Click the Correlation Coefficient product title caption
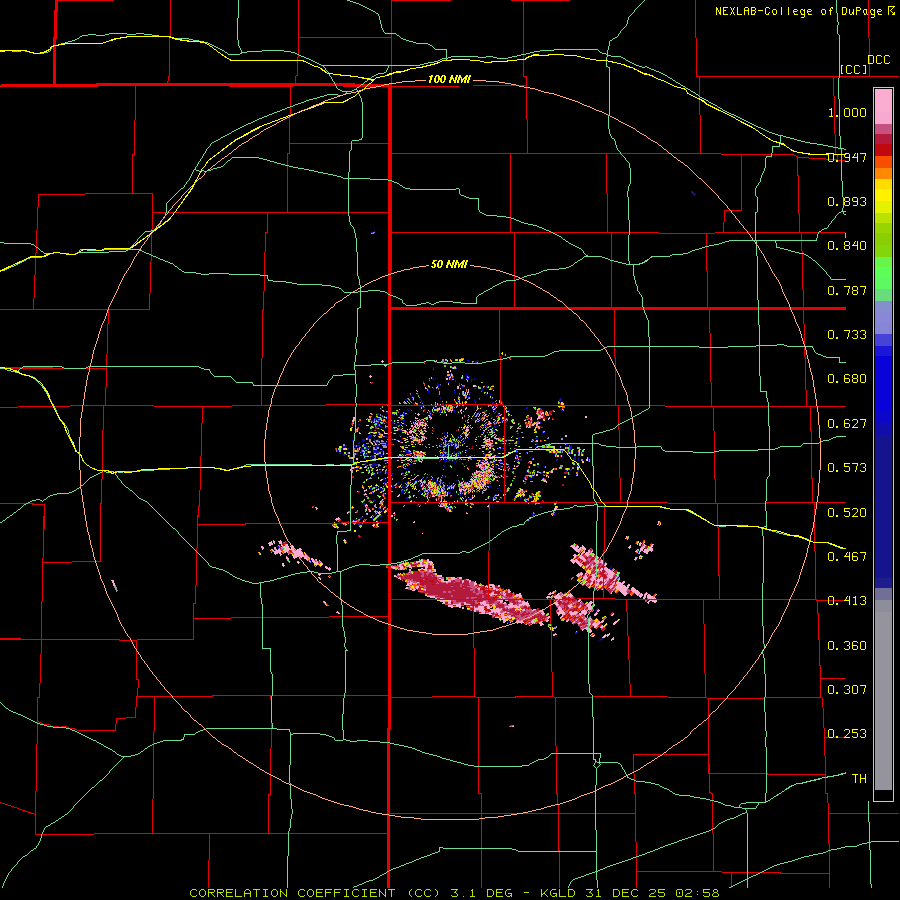Image resolution: width=900 pixels, height=900 pixels. [454, 893]
